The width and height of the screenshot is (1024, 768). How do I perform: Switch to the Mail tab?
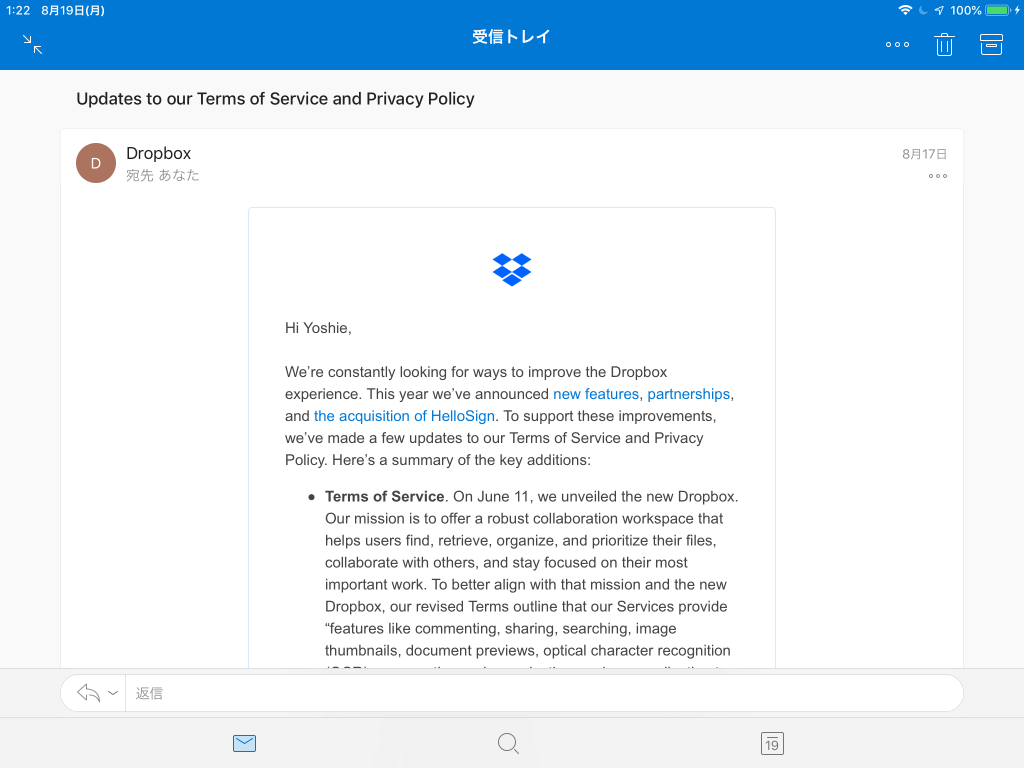coord(244,743)
